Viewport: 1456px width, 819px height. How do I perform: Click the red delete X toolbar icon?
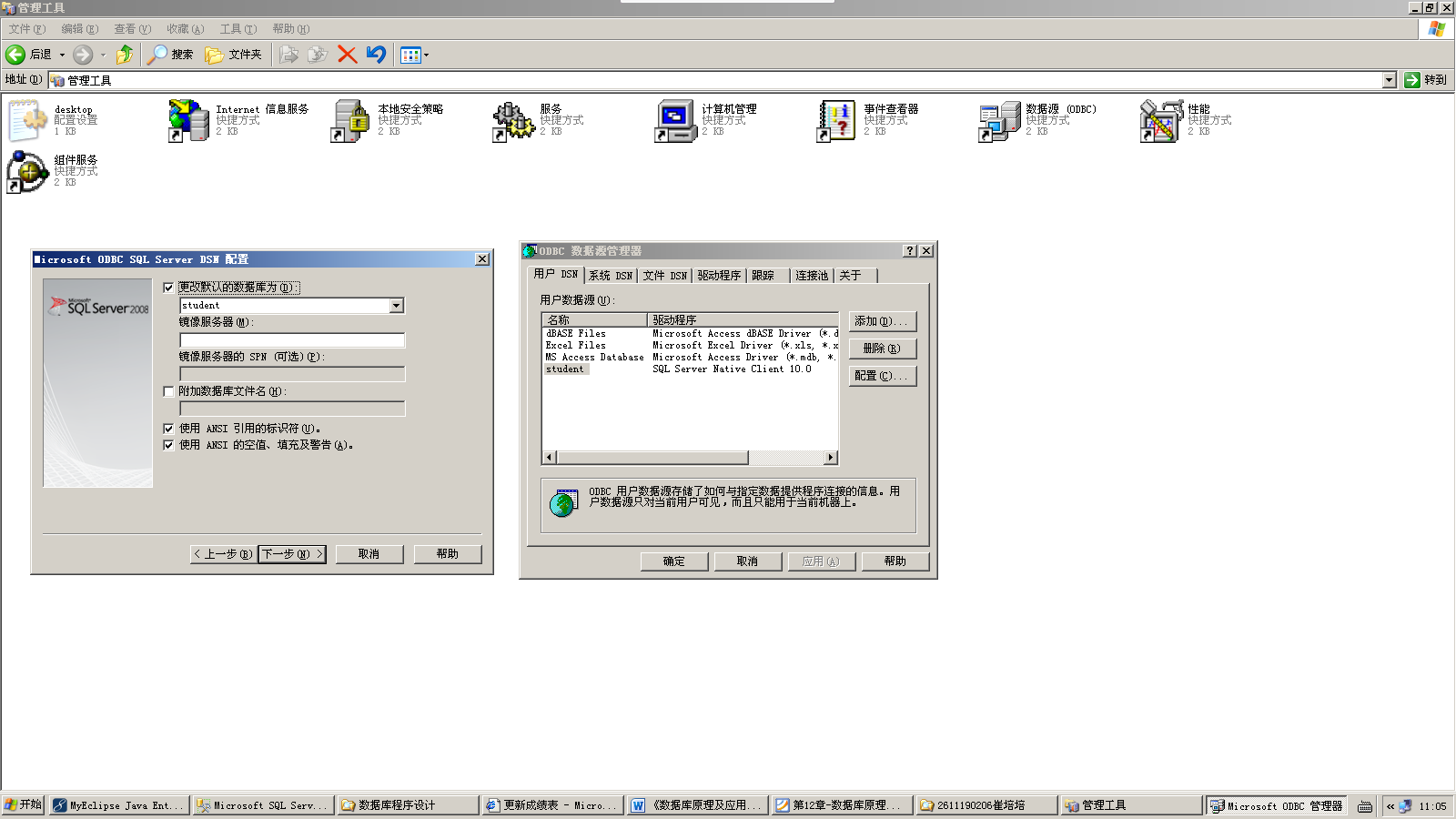click(x=347, y=55)
